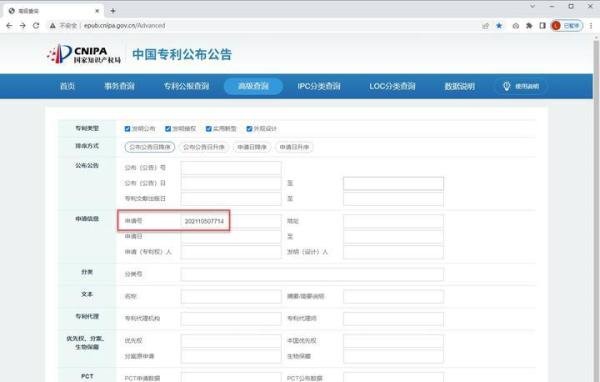The image size is (600, 382).
Task: Click the 专利文献出版日 end date field
Action: tap(393, 199)
